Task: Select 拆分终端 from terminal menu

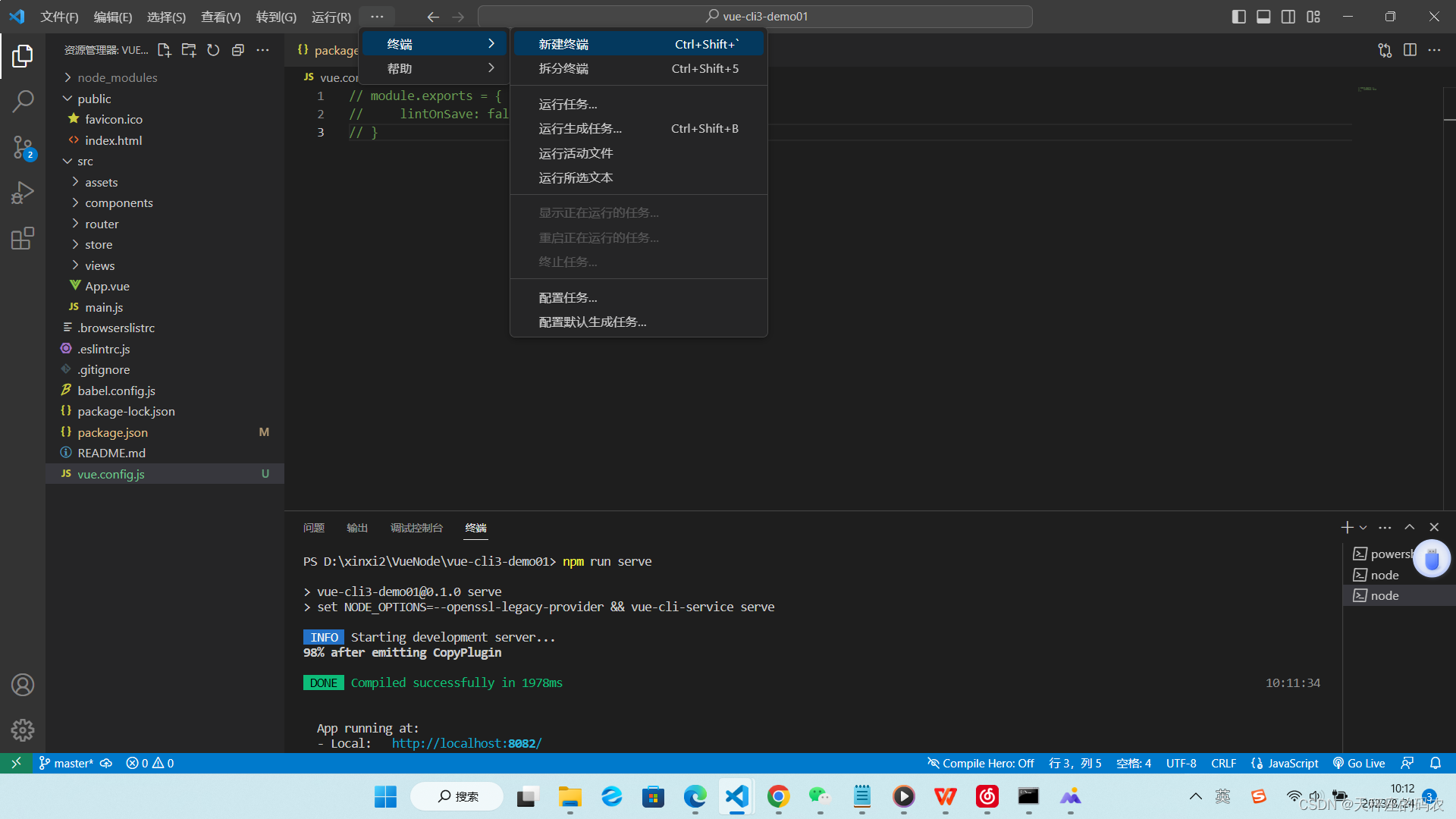Action: click(x=563, y=68)
